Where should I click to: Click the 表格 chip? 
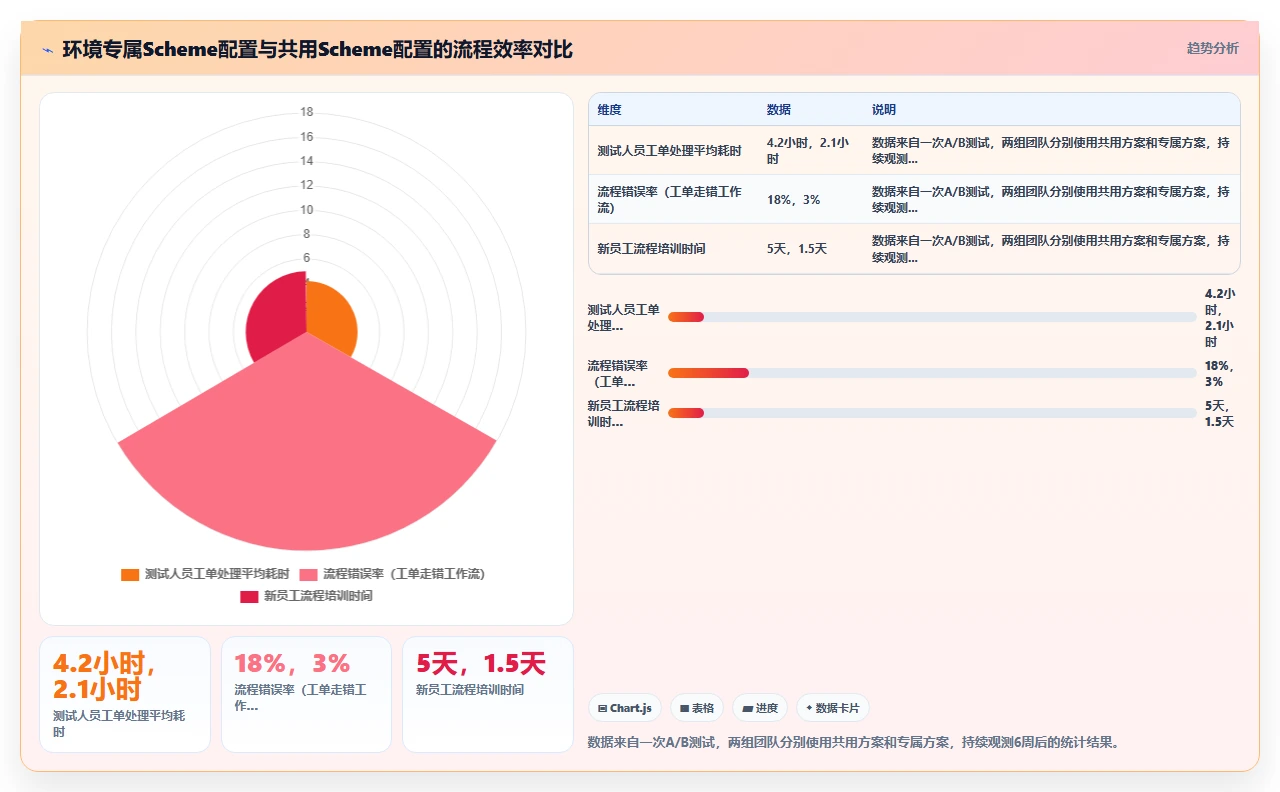click(697, 708)
